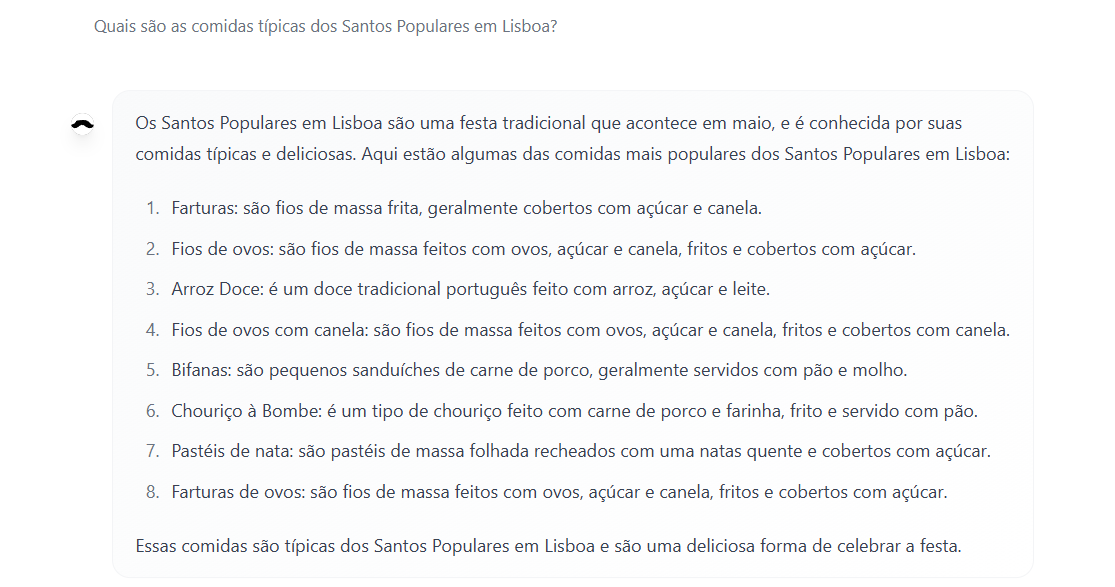Click the Arroz Doce list entry
Viewport: 1115px width, 587px height.
pos(471,290)
